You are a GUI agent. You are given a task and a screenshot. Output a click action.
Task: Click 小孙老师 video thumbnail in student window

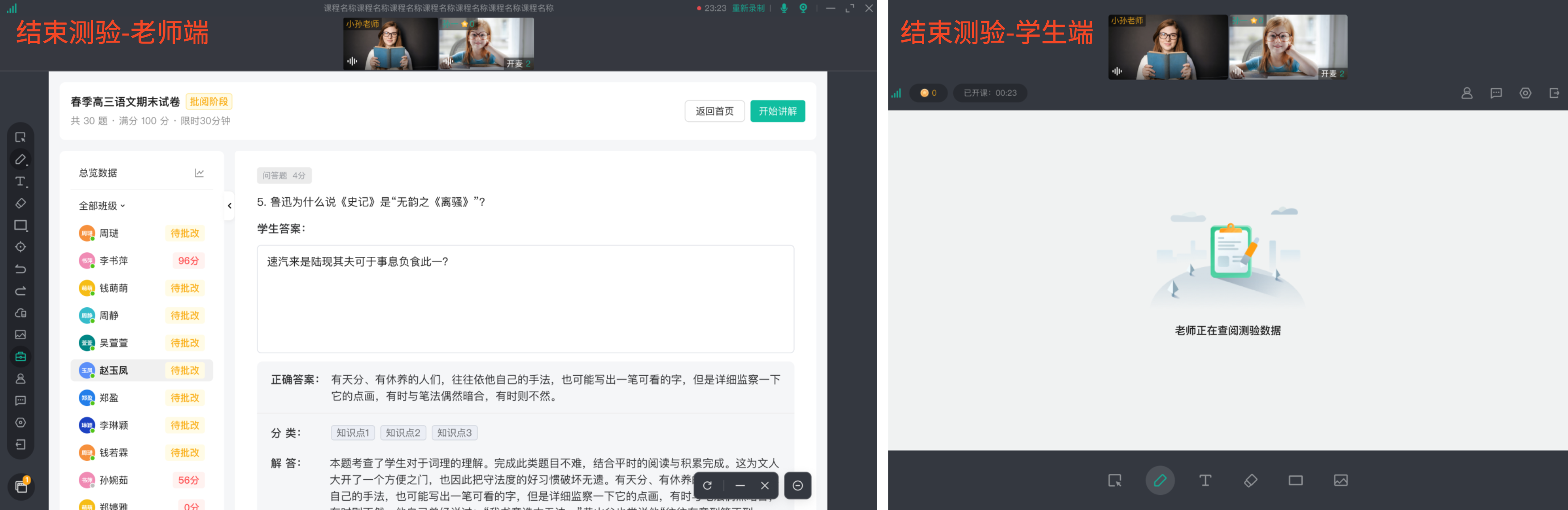pos(1167,47)
